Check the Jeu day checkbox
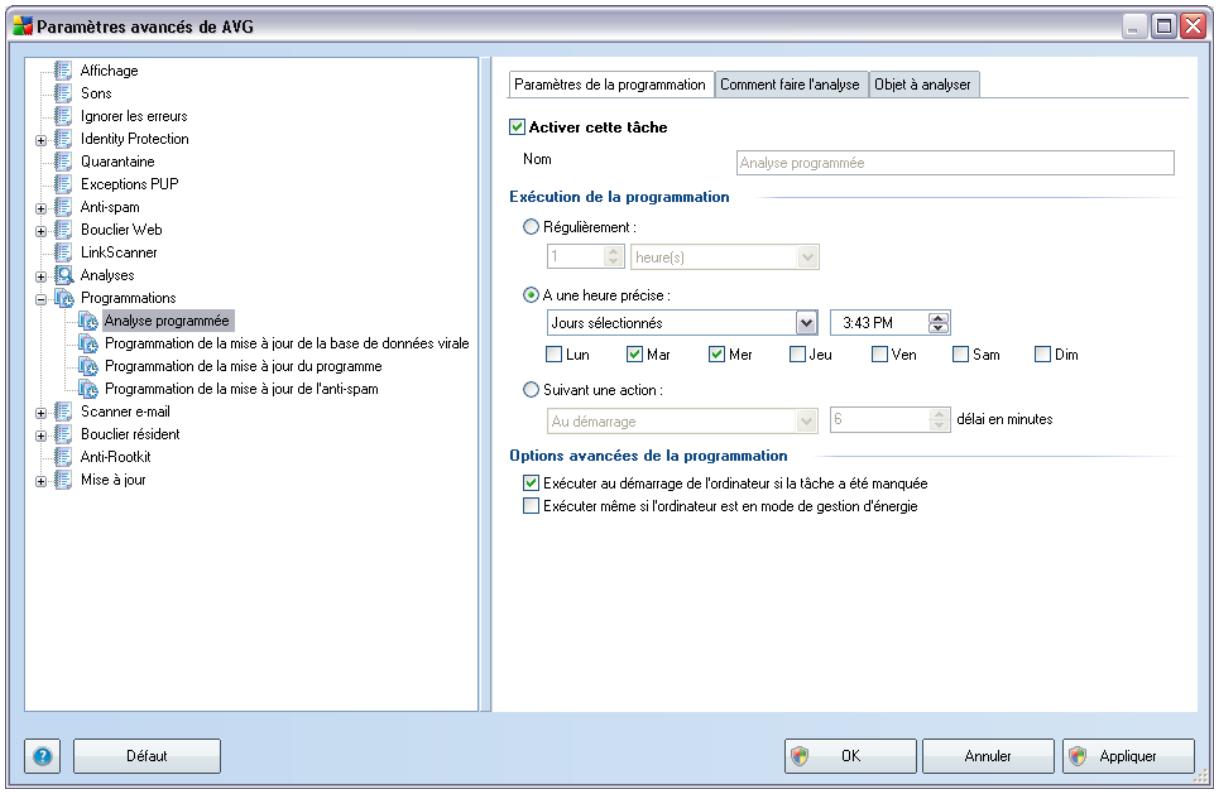1220x795 pixels. [x=796, y=354]
